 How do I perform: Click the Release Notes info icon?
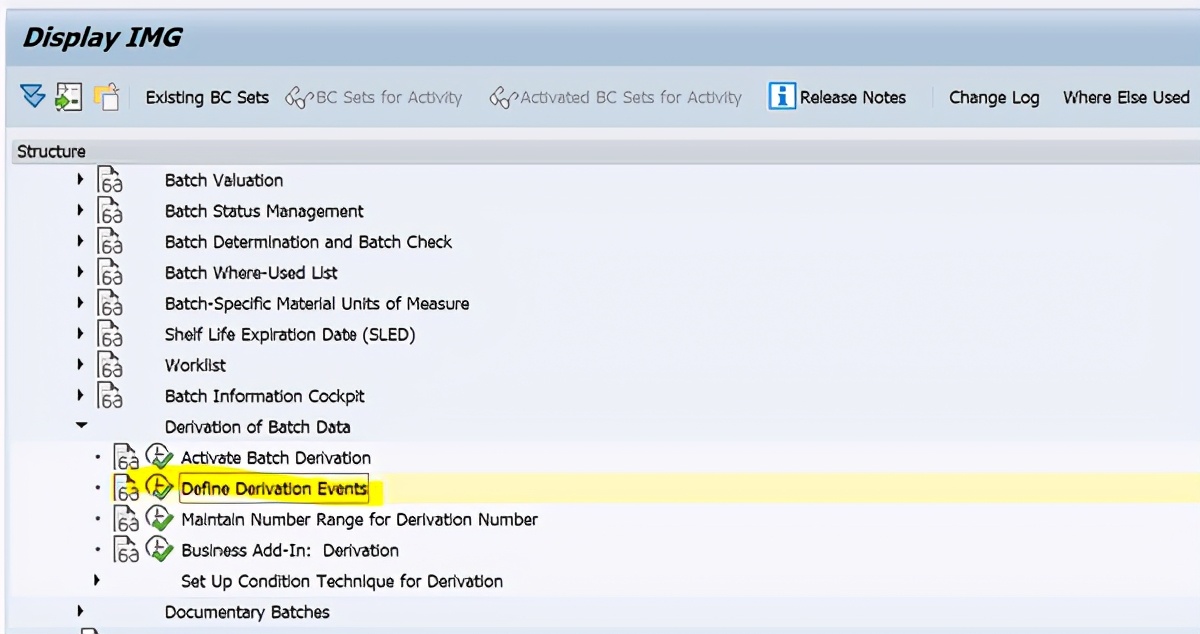pyautogui.click(x=783, y=96)
